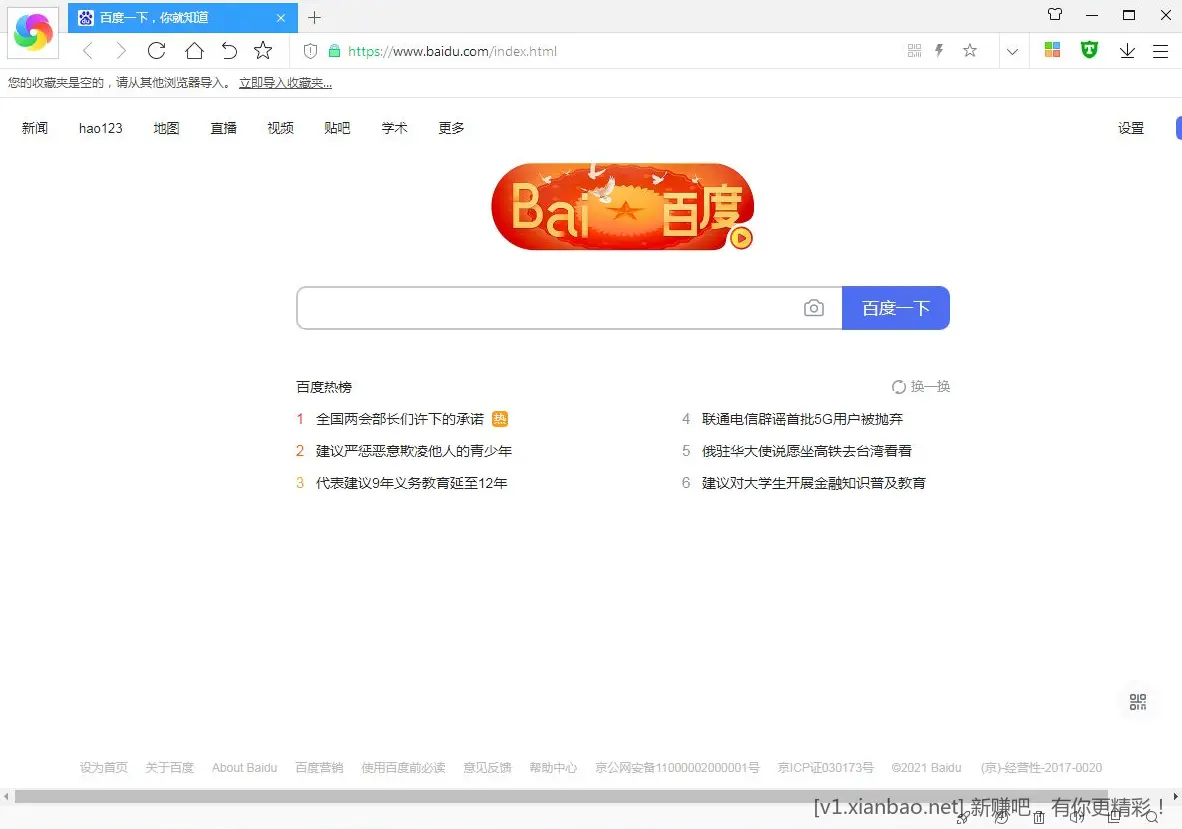Go to homepage using the home icon

[x=194, y=50]
